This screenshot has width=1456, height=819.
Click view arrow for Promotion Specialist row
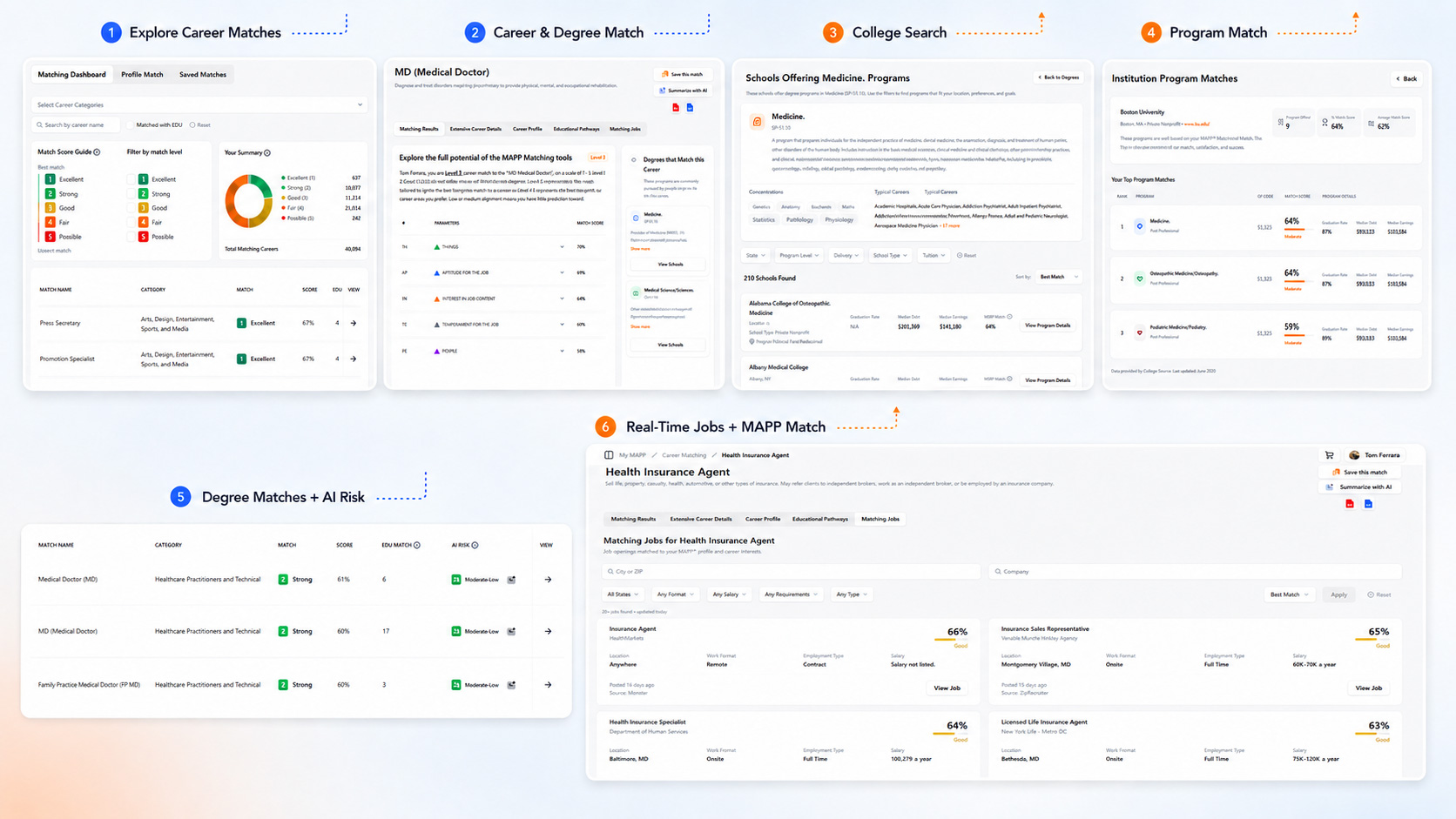[354, 359]
